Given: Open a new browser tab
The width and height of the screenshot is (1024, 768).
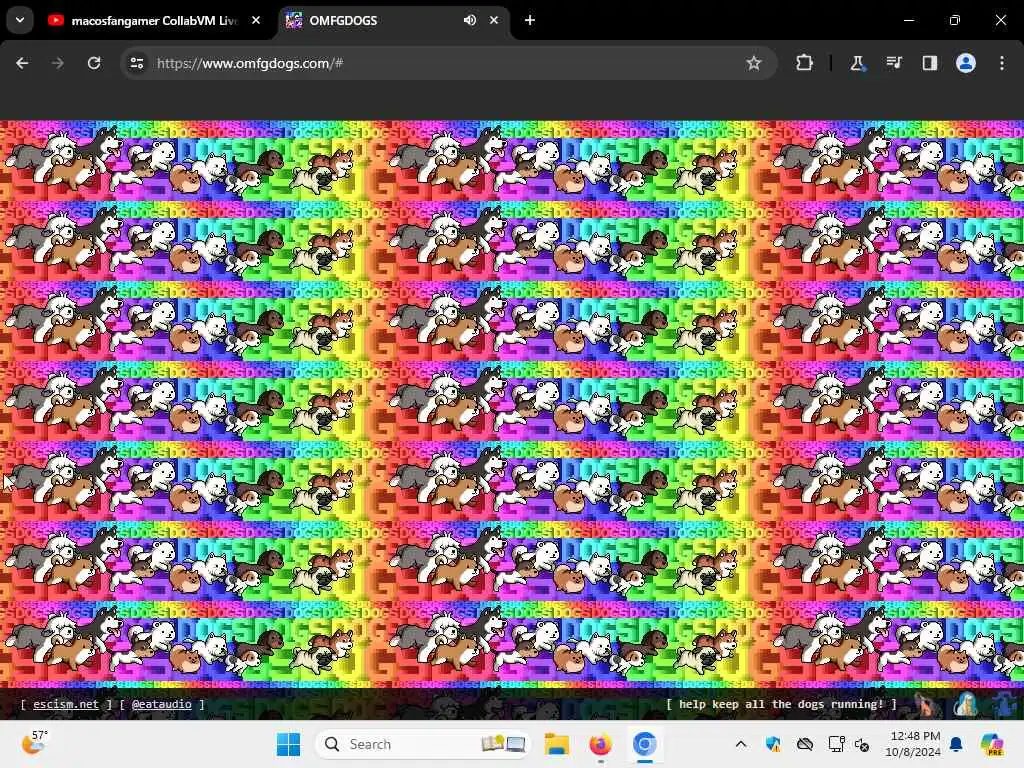Looking at the screenshot, I should point(530,20).
